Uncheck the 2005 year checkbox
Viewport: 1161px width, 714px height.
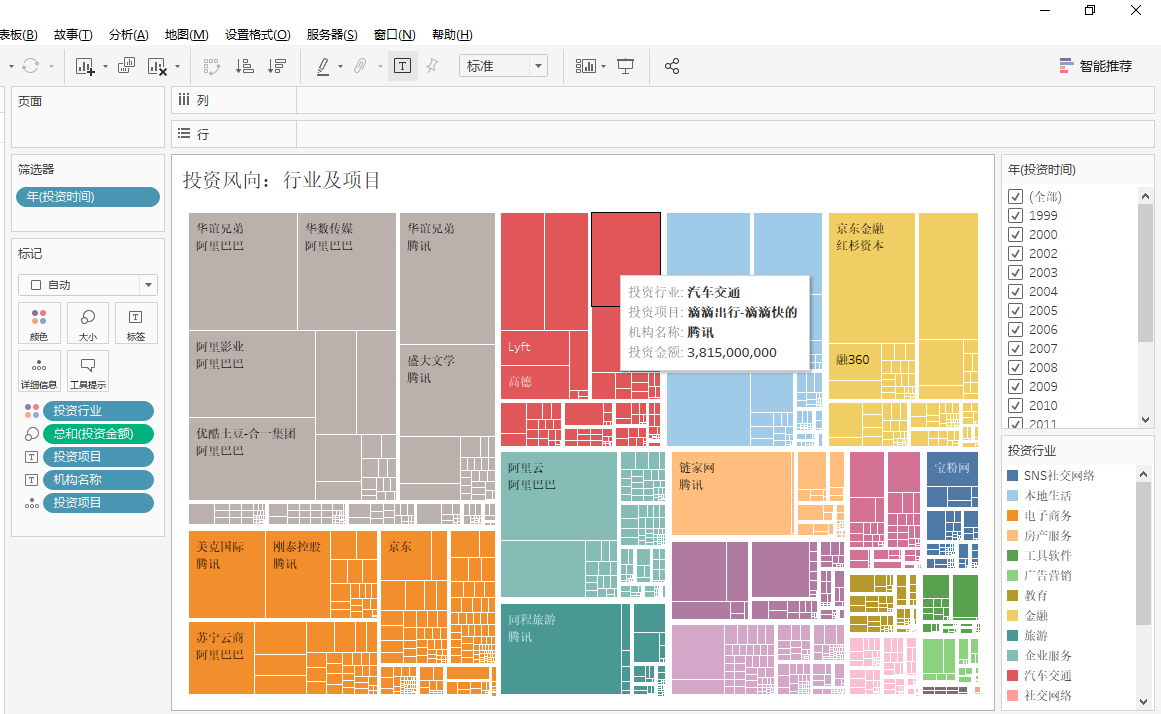tap(1015, 311)
